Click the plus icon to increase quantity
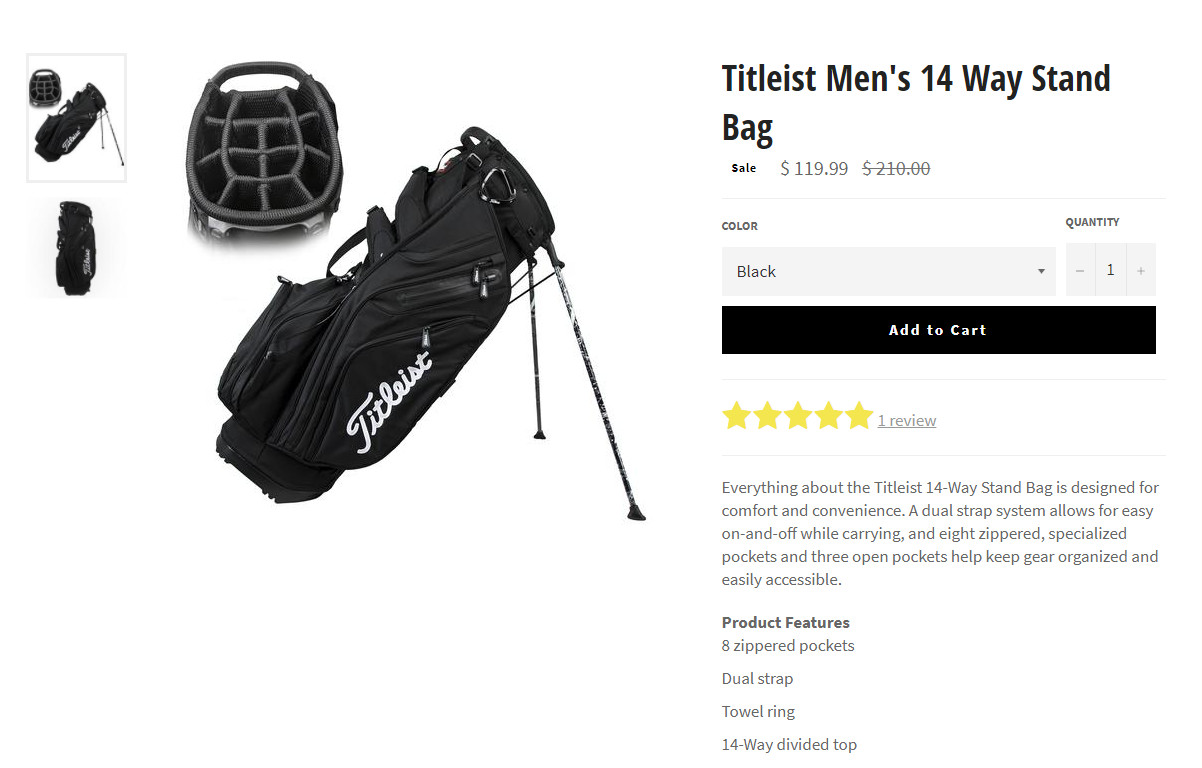 1140,271
